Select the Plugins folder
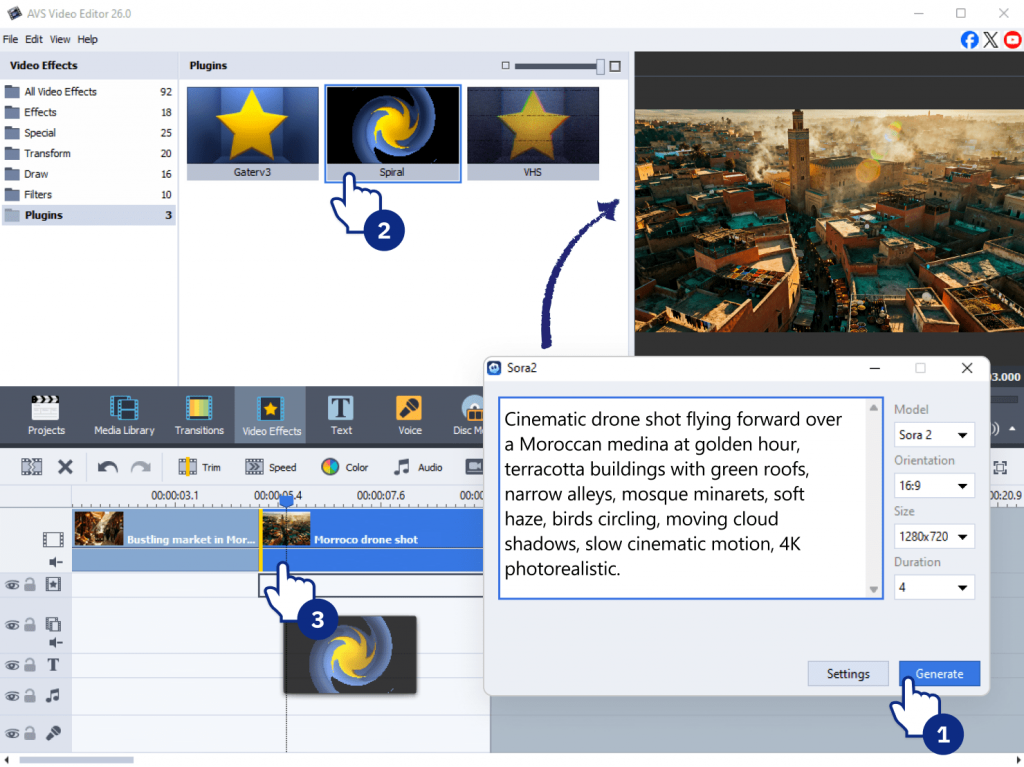 point(89,215)
